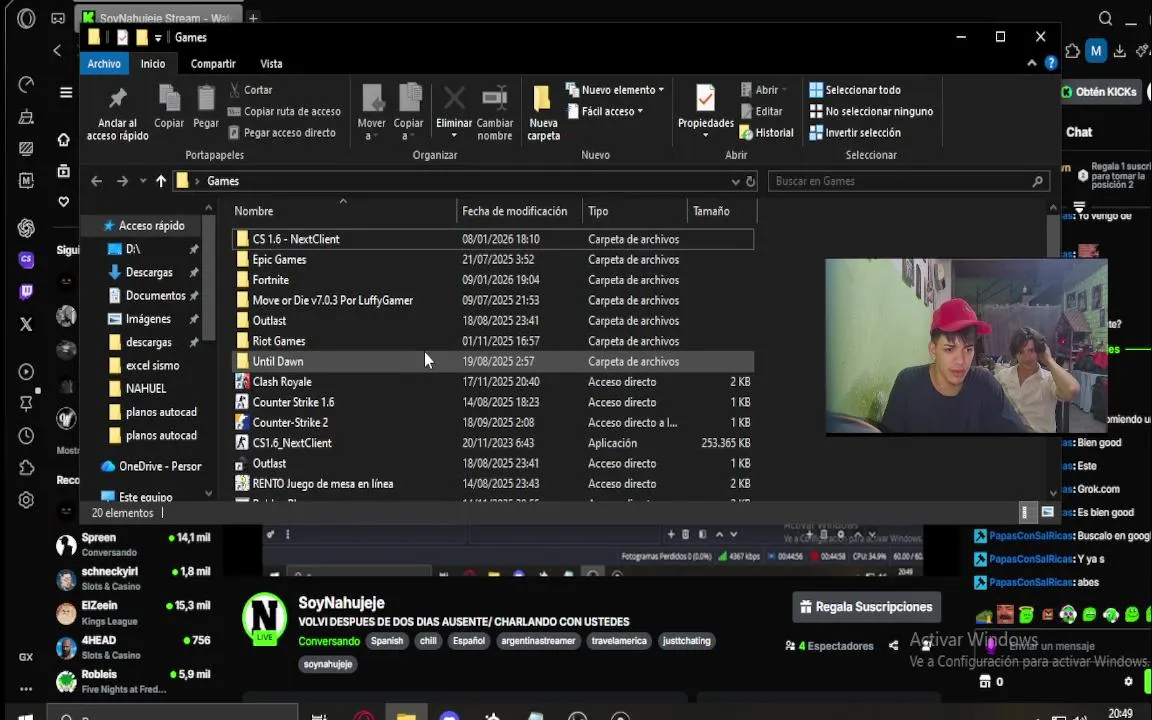1152x720 pixels.
Task: Open the Archivo tab
Action: (104, 64)
